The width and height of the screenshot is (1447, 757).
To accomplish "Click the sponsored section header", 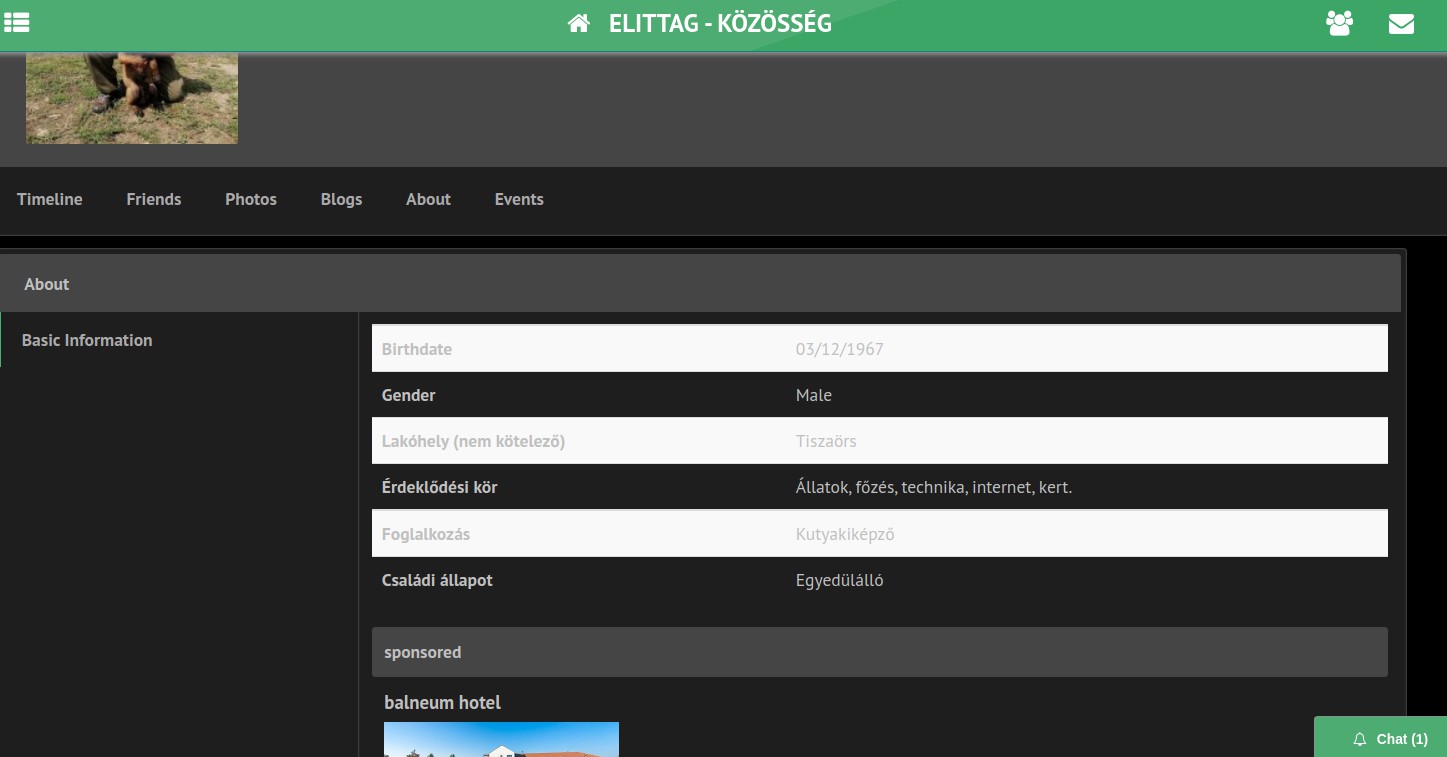I will (x=879, y=652).
